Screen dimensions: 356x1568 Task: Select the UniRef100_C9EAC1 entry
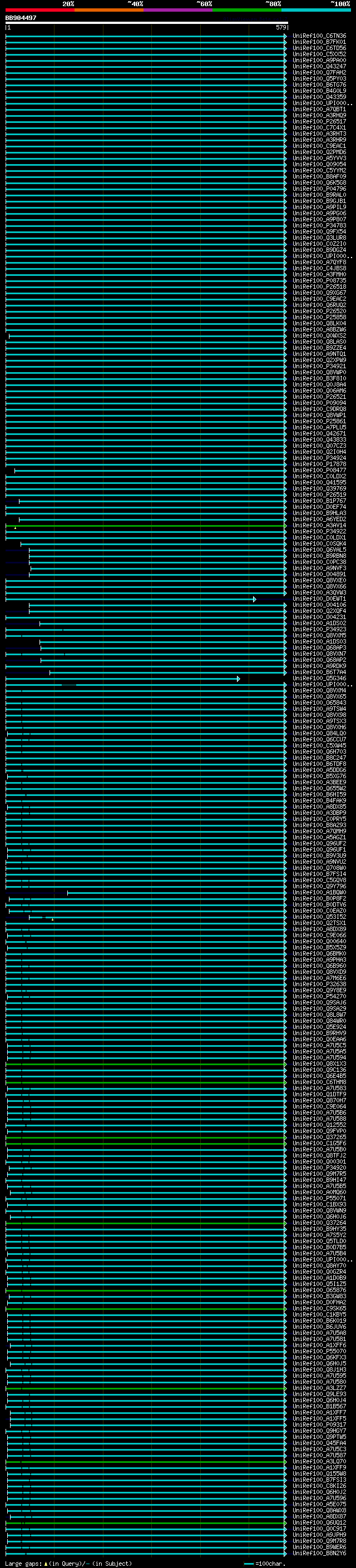pyautogui.click(x=319, y=146)
